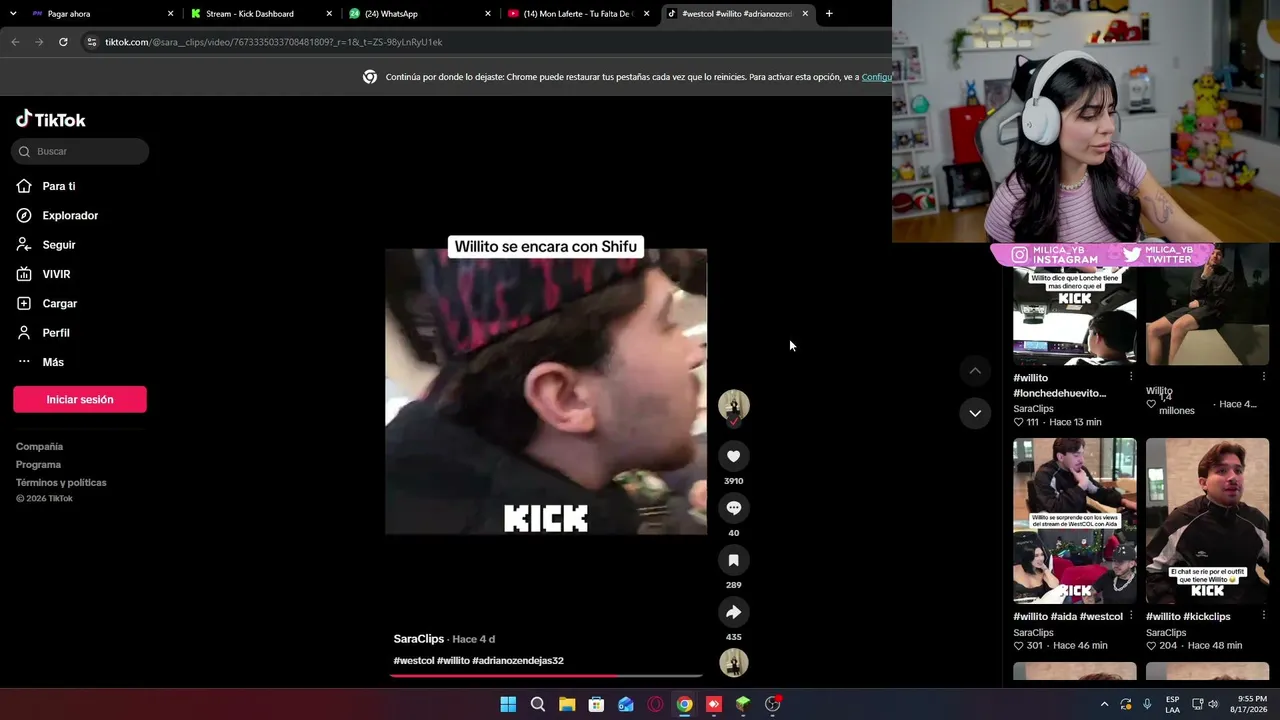Viewport: 1280px width, 720px height.
Task: Switch to the Mon Laferte YouTube tab
Action: coord(579,14)
